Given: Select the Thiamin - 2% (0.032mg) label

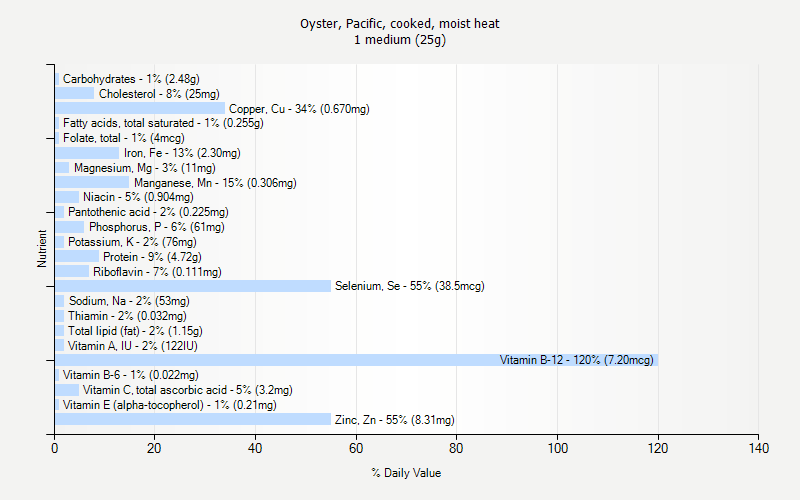Looking at the screenshot, I should 127,316.
